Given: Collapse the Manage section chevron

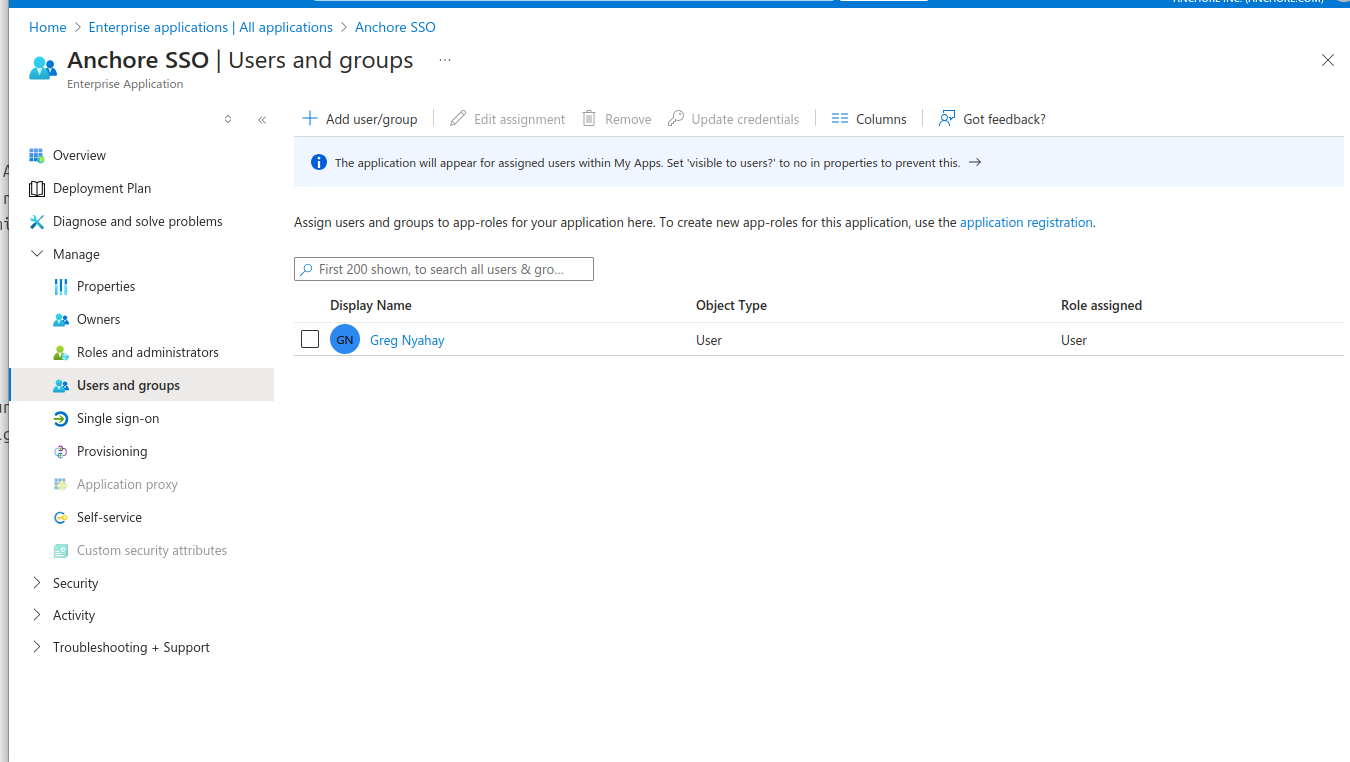Looking at the screenshot, I should pyautogui.click(x=37, y=254).
